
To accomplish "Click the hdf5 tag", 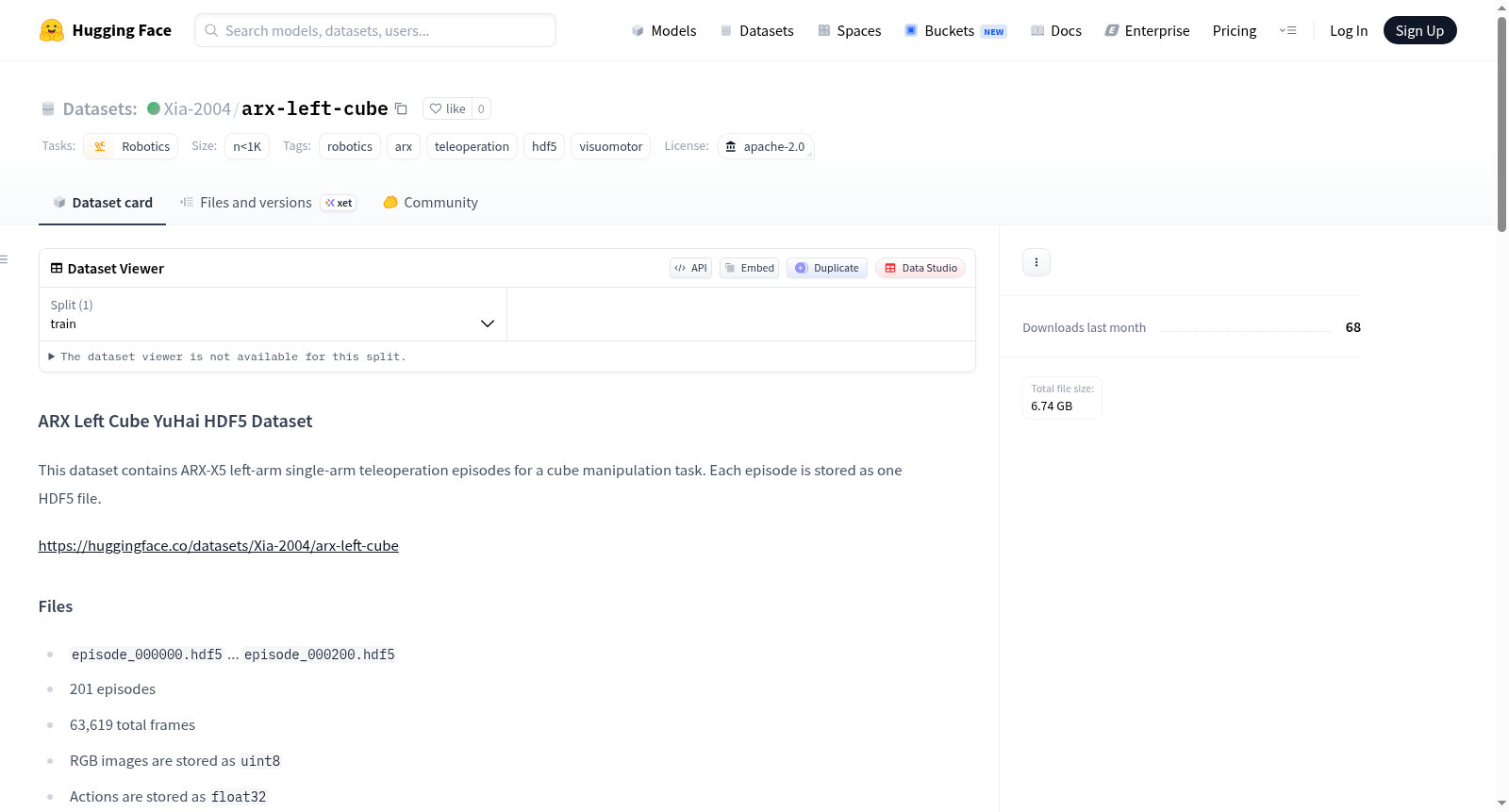I will (544, 146).
